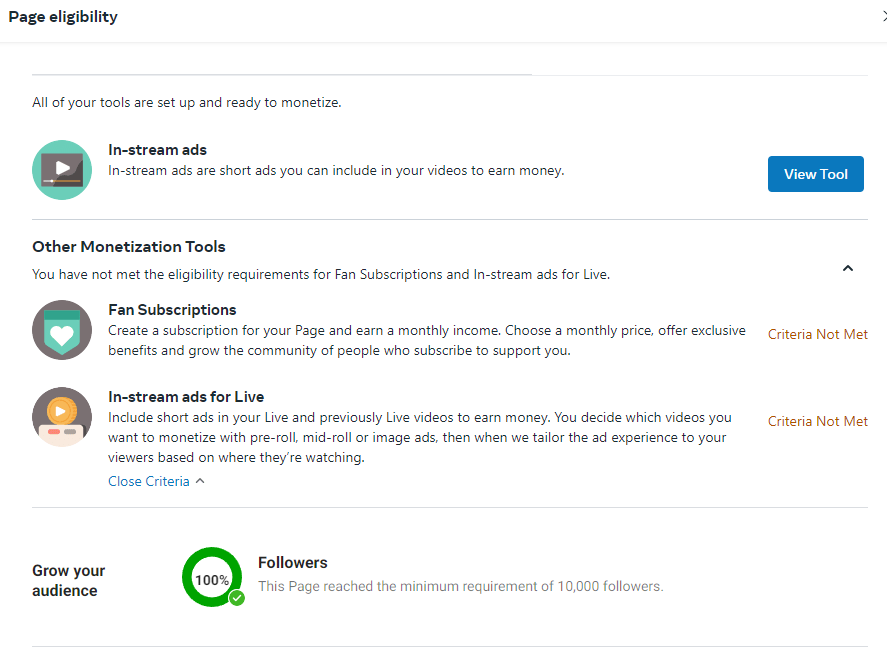Select the In-stream ads for Live heading

(186, 397)
